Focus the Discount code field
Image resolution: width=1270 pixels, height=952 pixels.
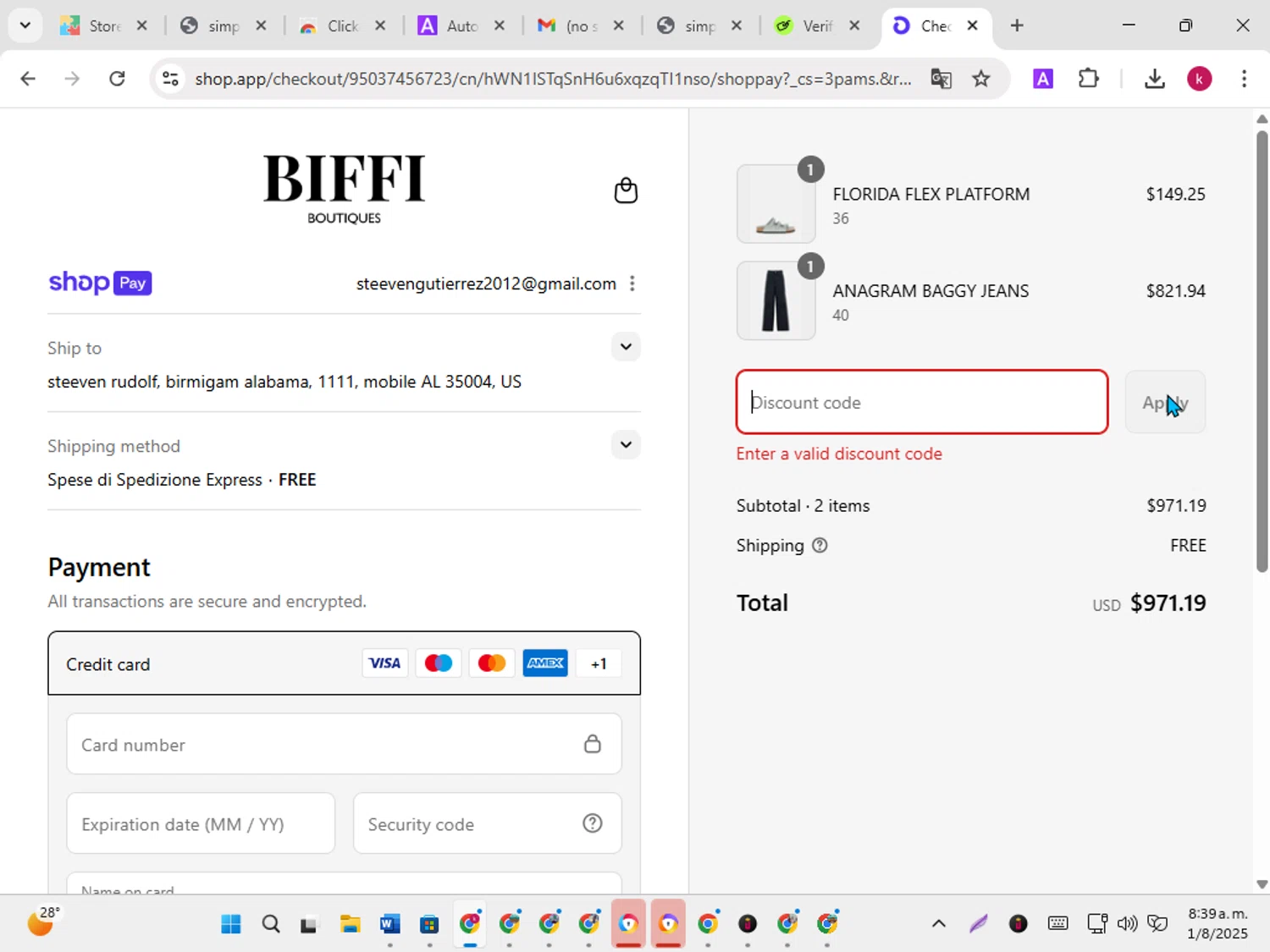click(922, 402)
